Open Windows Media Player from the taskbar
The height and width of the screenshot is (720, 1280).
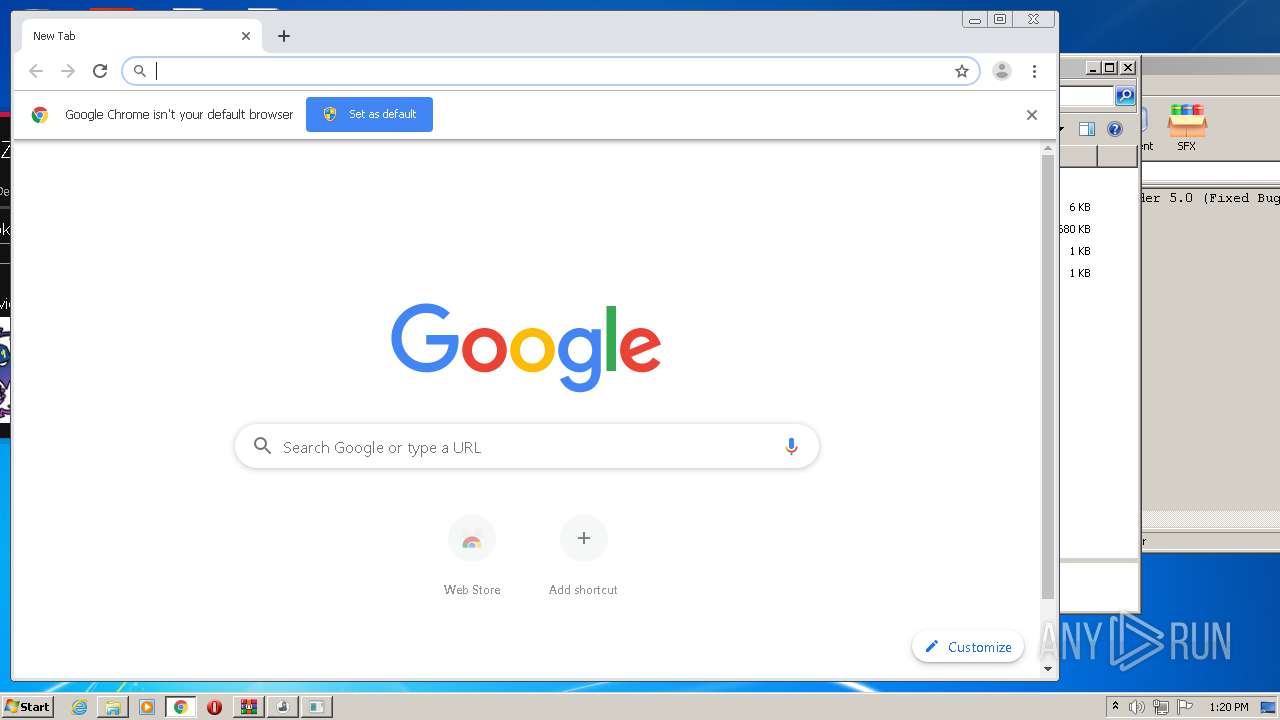[x=147, y=707]
